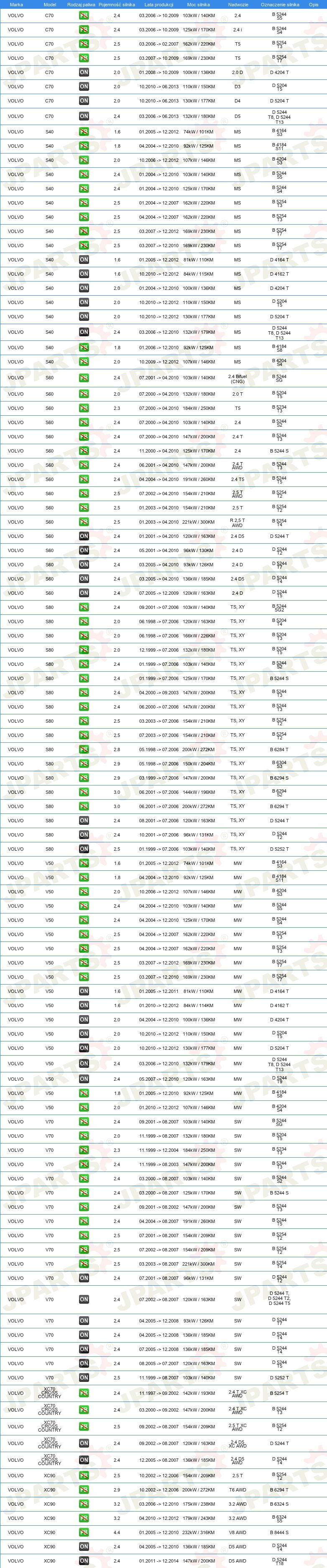Click petrol icon in S60 2.4 Bifuel (CNG) row
Screen dimensions: 327x1568
(x=84, y=378)
